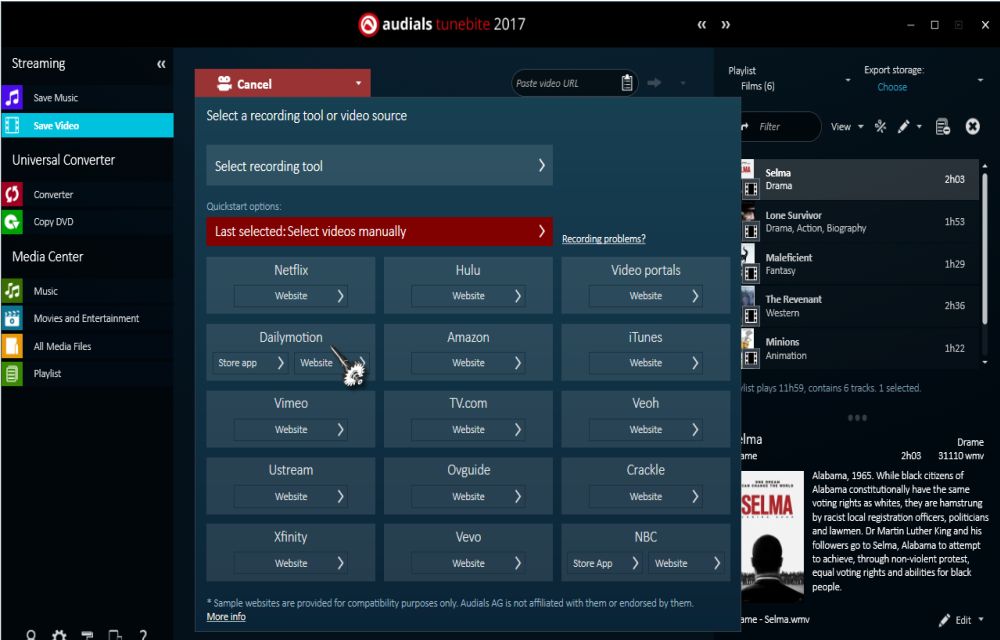Click the scissors cut tool in playlist toolbar
Screen dimensions: 1000x640
[x=880, y=126]
